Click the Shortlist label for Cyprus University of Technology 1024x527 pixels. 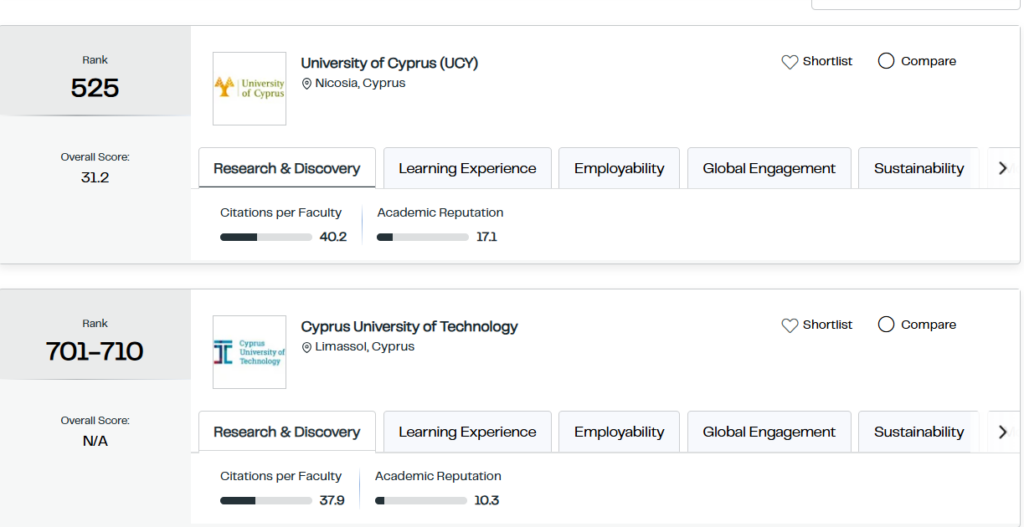pyautogui.click(x=827, y=325)
